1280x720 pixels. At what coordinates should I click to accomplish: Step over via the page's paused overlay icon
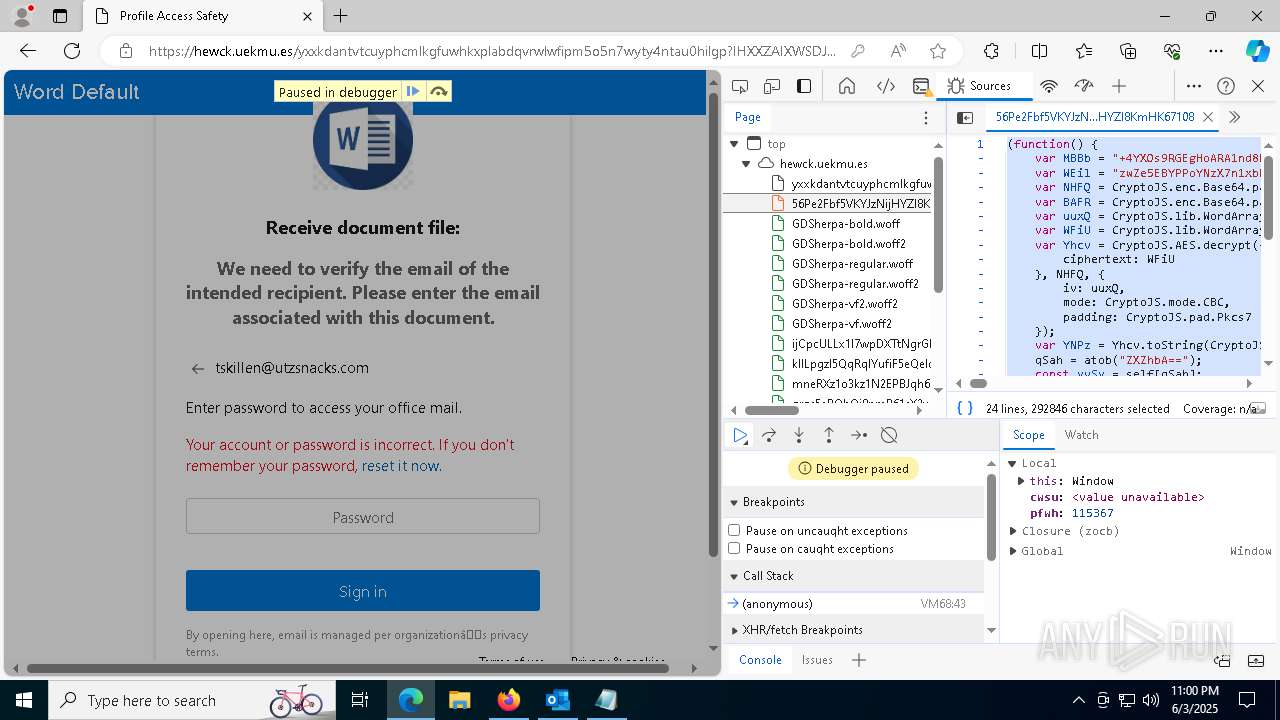438,92
